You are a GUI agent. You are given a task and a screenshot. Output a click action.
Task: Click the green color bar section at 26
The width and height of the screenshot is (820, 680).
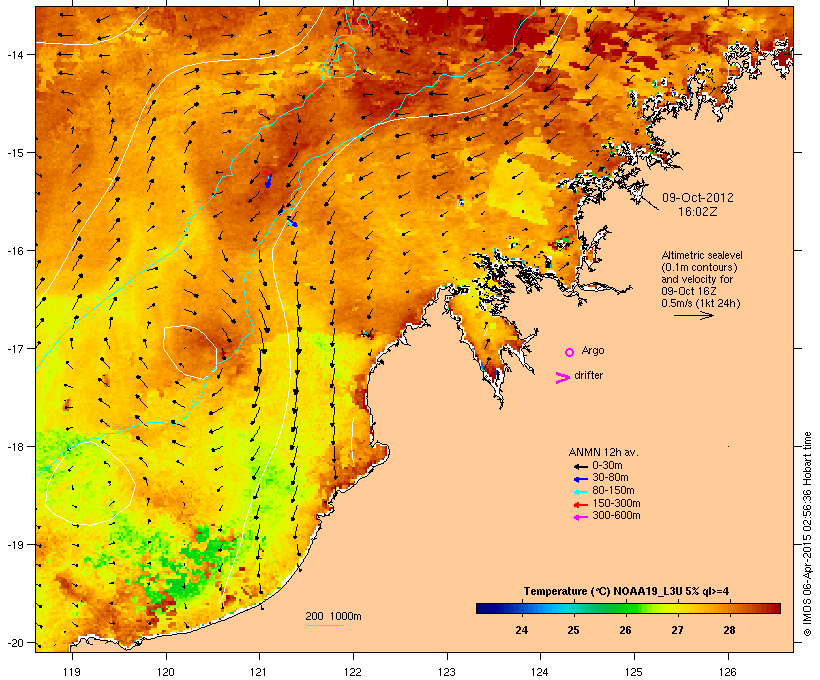pos(625,608)
